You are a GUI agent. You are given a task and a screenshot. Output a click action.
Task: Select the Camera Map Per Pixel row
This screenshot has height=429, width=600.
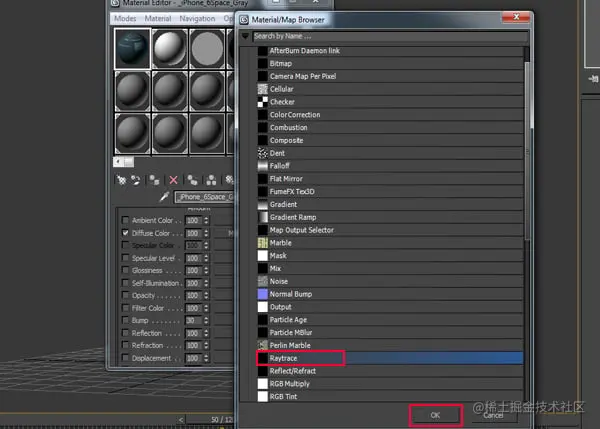coord(390,76)
